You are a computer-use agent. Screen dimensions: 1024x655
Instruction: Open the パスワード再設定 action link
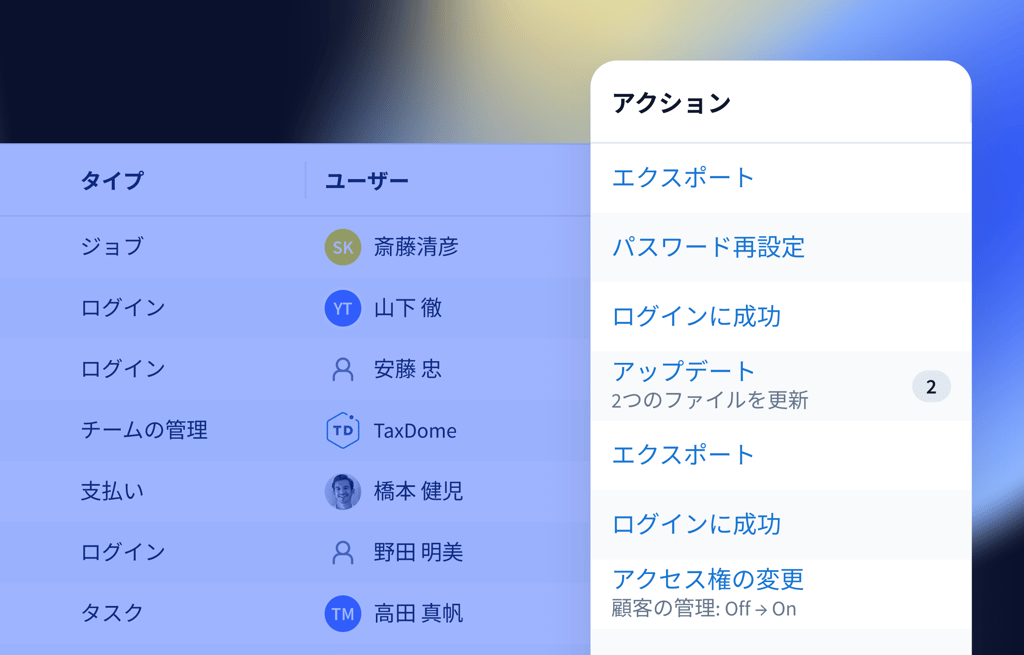click(x=708, y=247)
